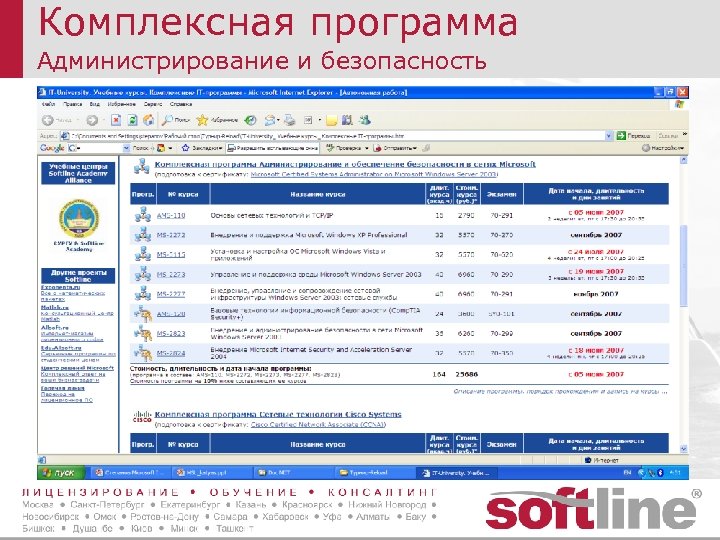Click the green Refresh page icon

pyautogui.click(x=132, y=120)
